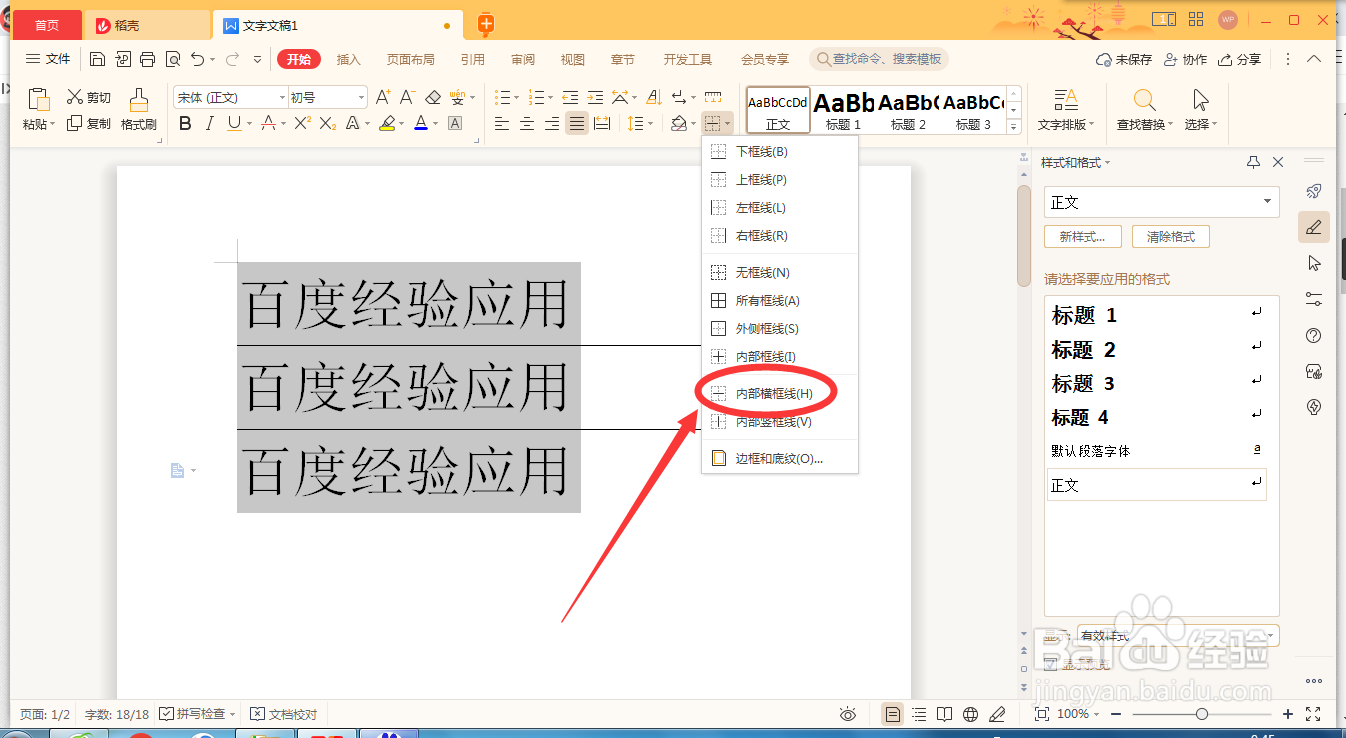Open the current style dropdown showing 正文
Viewport: 1346px width, 738px height.
[x=1161, y=202]
